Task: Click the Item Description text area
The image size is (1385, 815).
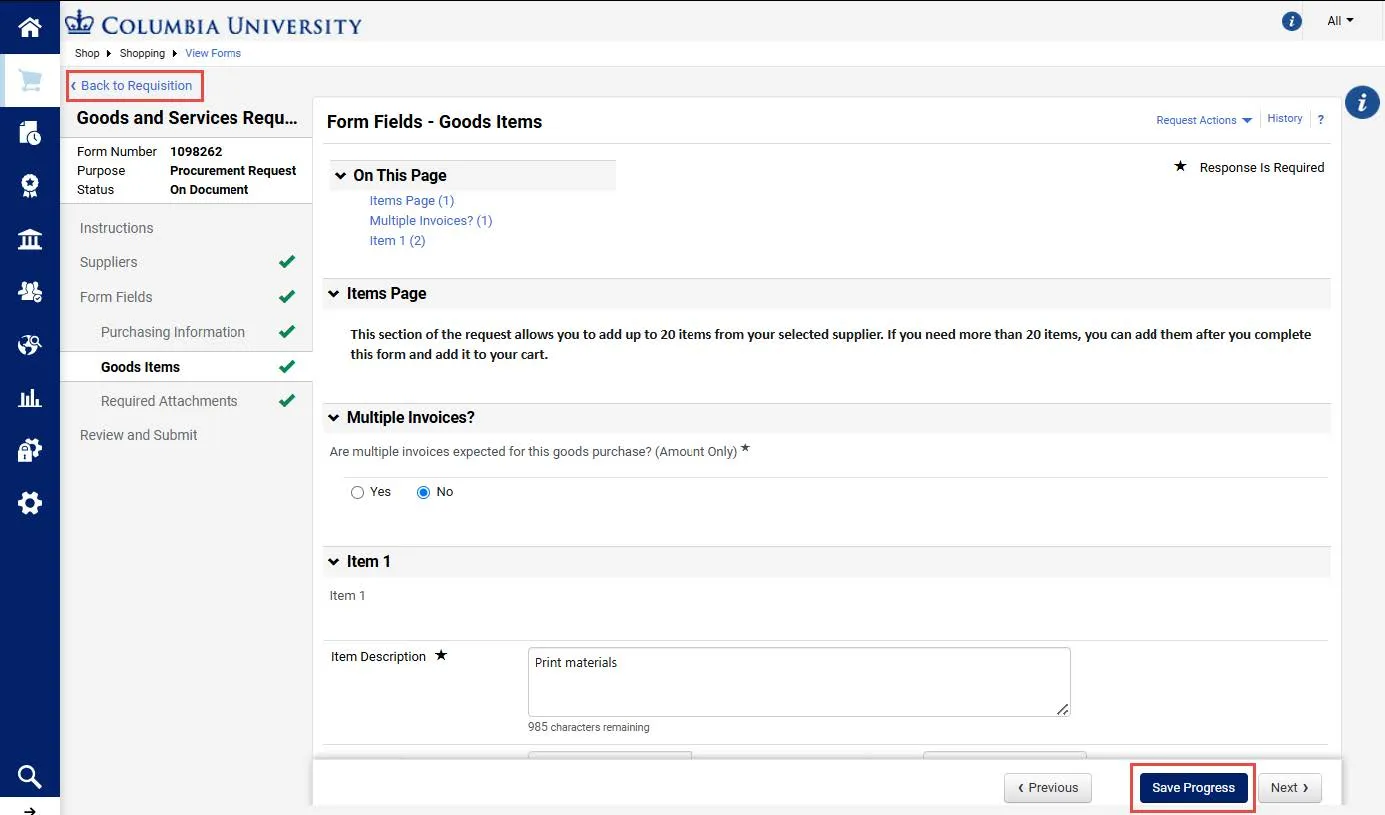Action: pyautogui.click(x=799, y=682)
